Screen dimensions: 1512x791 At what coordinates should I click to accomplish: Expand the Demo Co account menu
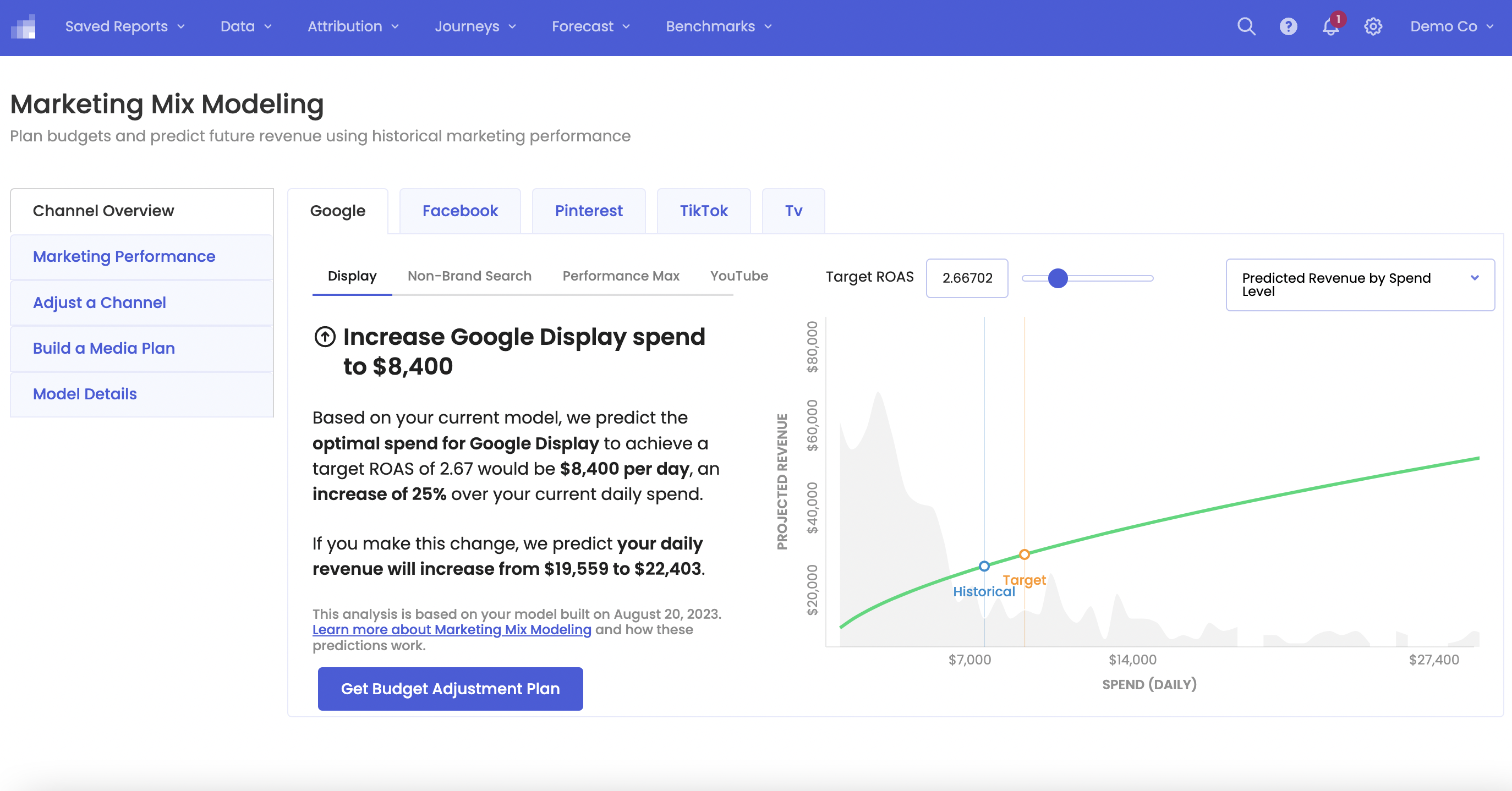click(1451, 26)
